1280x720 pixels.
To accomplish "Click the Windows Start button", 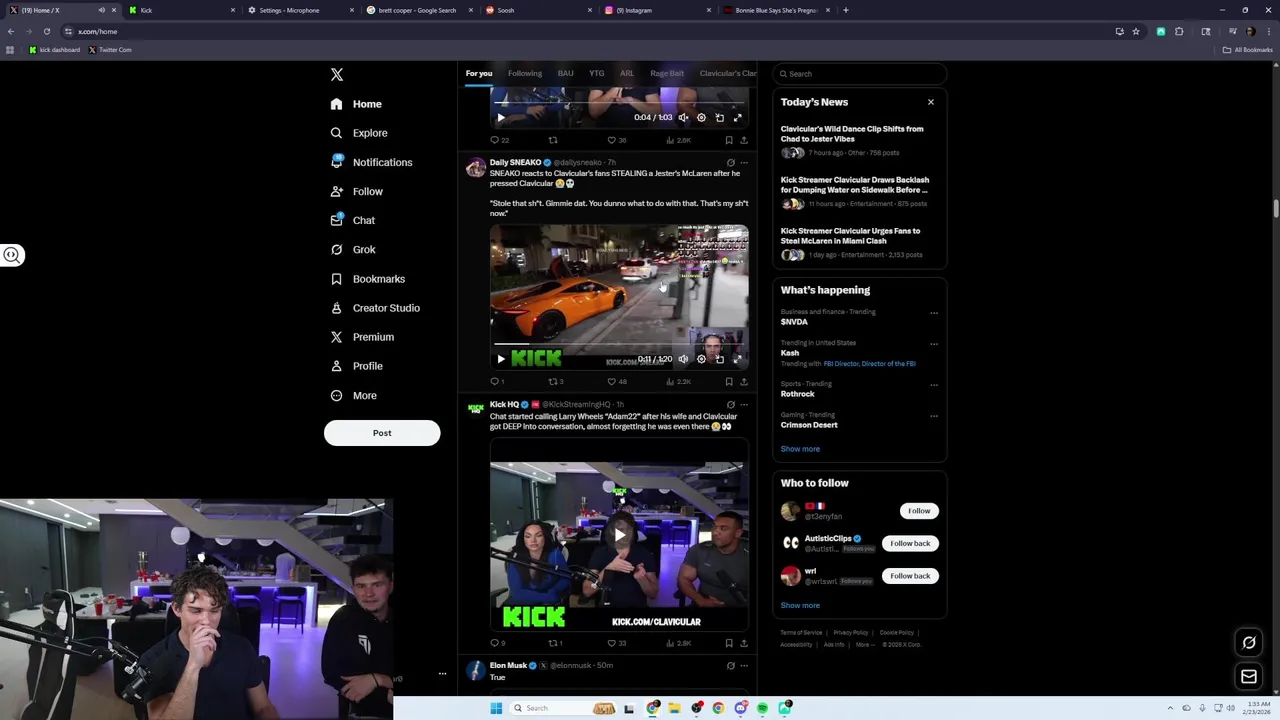I will [496, 708].
